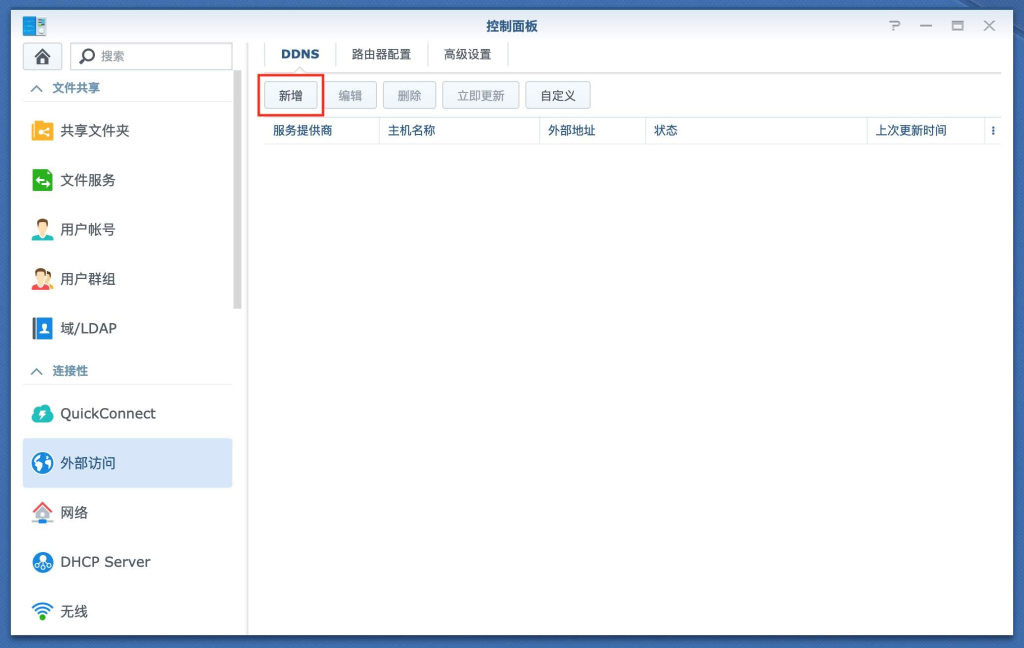1024x648 pixels.
Task: Select 文件服务 in the sidebar
Action: coord(95,180)
